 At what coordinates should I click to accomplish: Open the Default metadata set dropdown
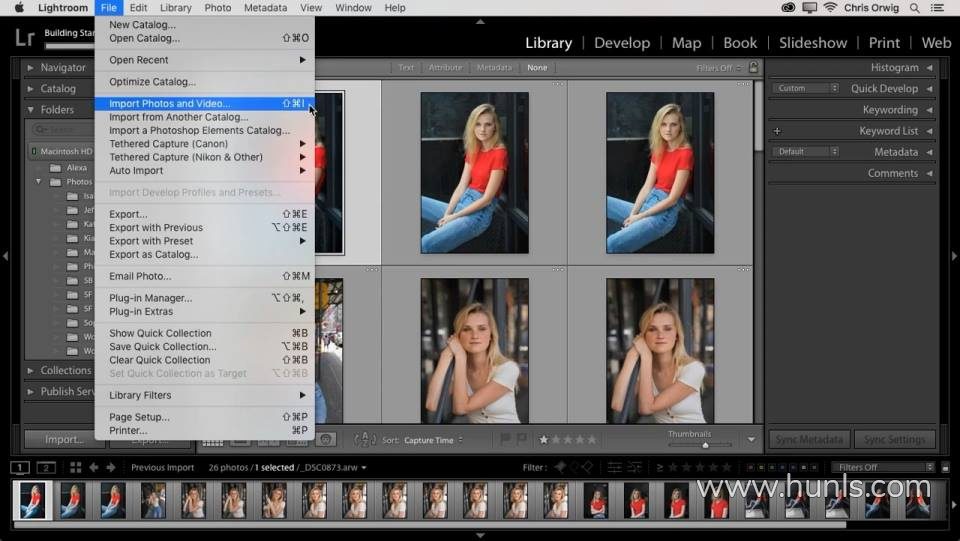[805, 151]
